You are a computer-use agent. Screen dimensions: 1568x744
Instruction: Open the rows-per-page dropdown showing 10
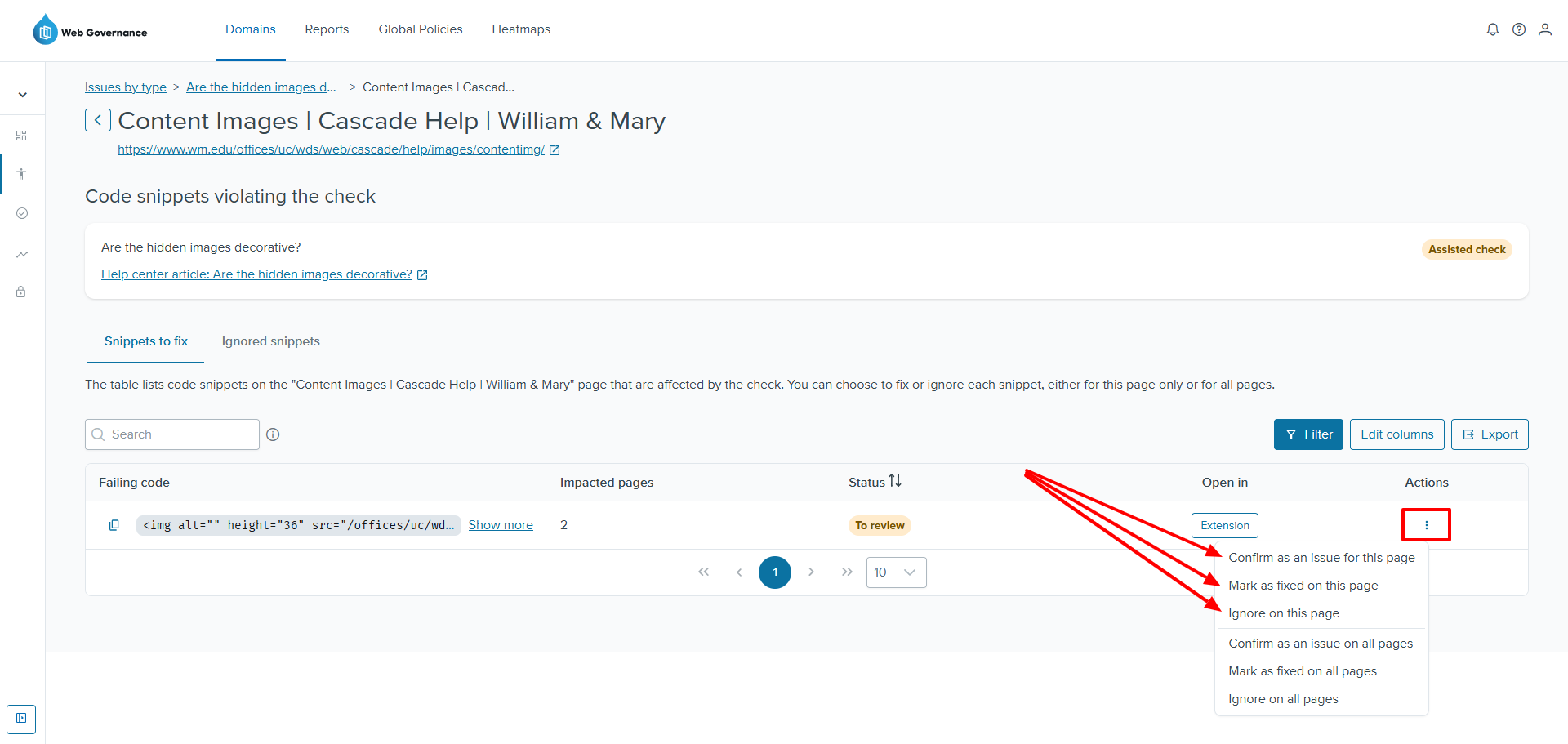tap(896, 572)
